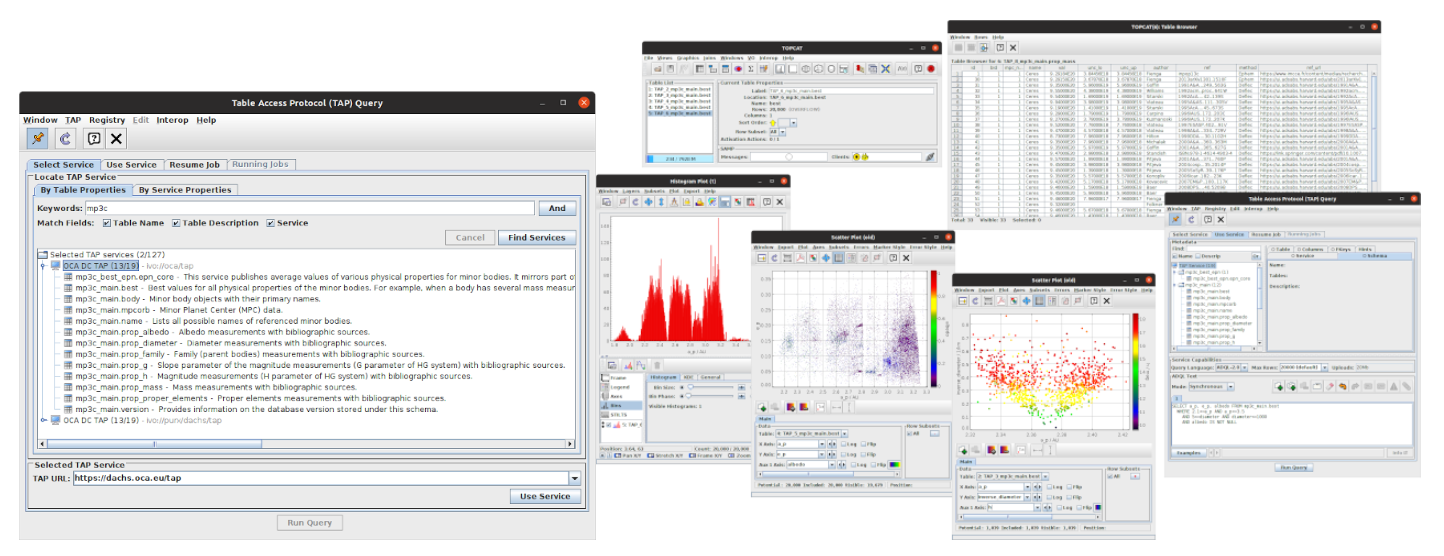Click the red stop icon in TOPCAT toolbar

click(x=931, y=69)
